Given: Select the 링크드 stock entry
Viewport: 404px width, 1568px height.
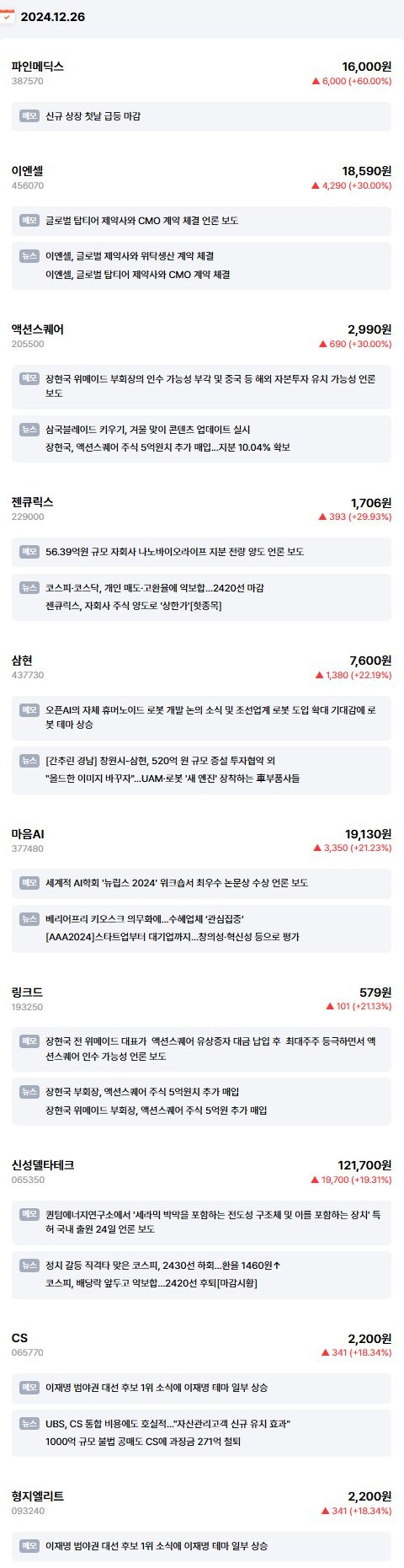Looking at the screenshot, I should (x=27, y=992).
